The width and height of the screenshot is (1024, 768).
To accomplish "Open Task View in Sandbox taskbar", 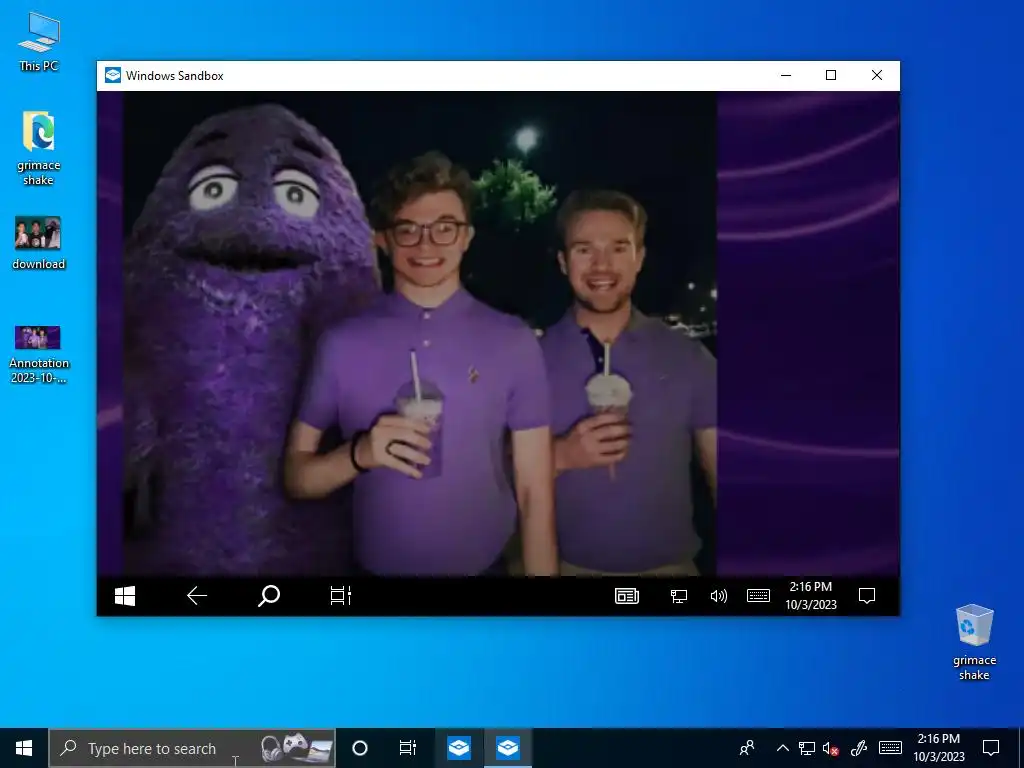I will point(340,596).
